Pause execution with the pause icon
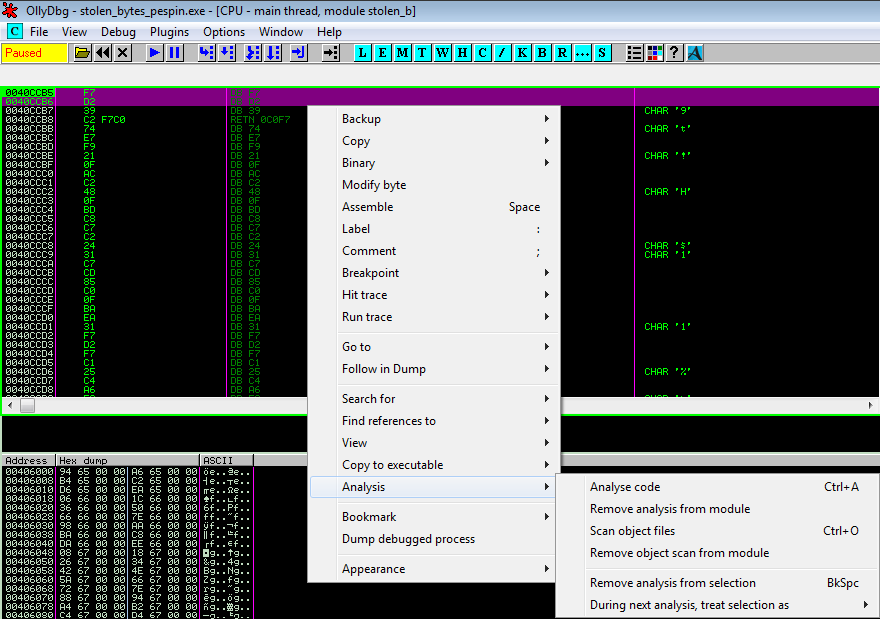Viewport: 880px width, 619px height. coord(175,53)
